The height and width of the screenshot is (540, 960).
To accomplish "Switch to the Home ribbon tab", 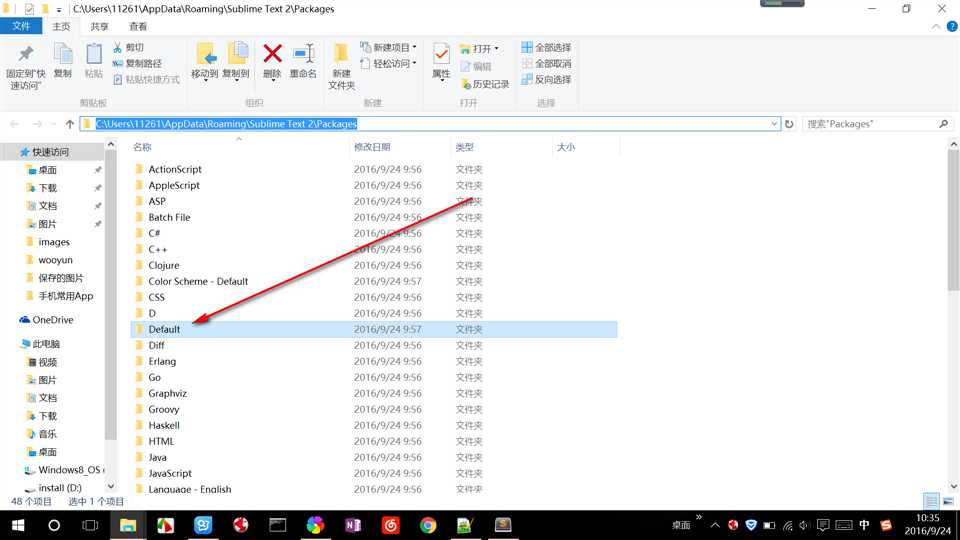I will click(61, 26).
